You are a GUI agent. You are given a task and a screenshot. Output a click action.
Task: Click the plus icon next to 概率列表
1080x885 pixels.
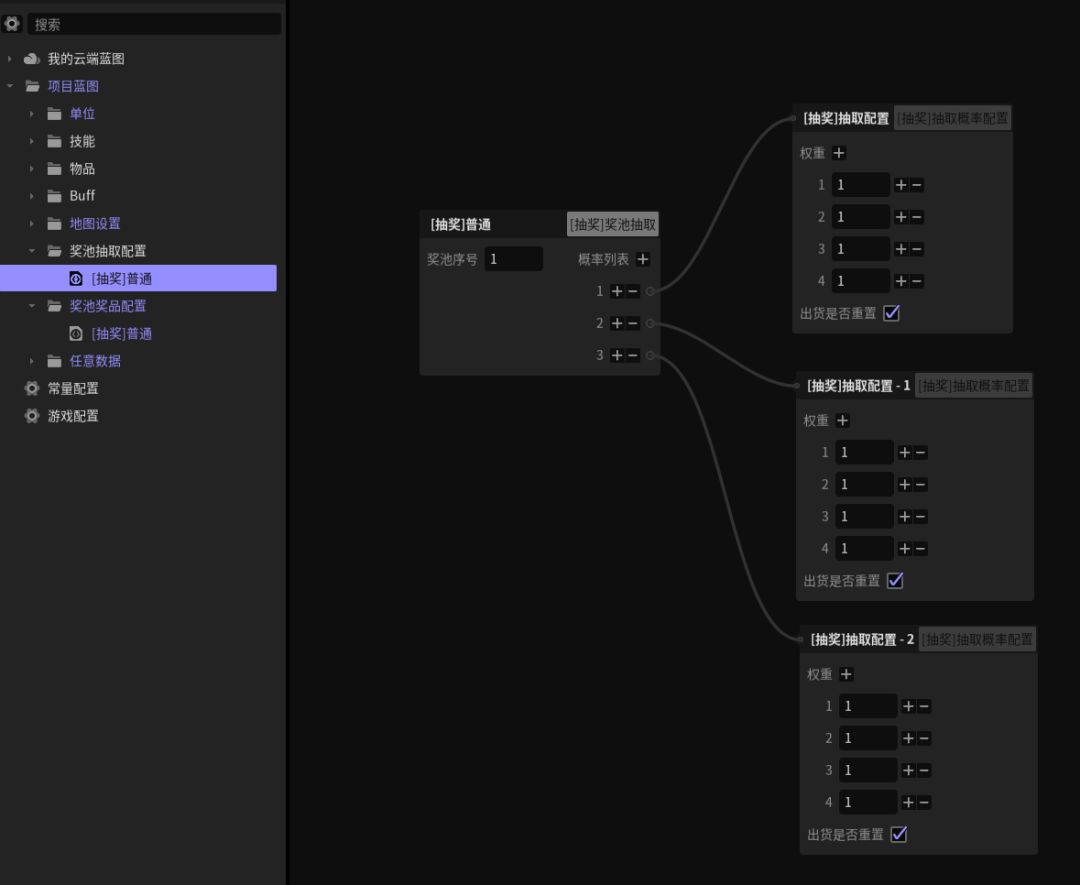point(643,259)
